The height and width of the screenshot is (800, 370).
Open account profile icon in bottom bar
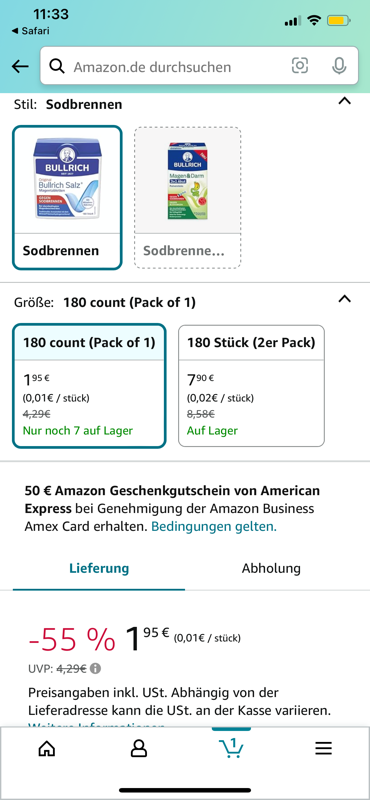pyautogui.click(x=139, y=748)
